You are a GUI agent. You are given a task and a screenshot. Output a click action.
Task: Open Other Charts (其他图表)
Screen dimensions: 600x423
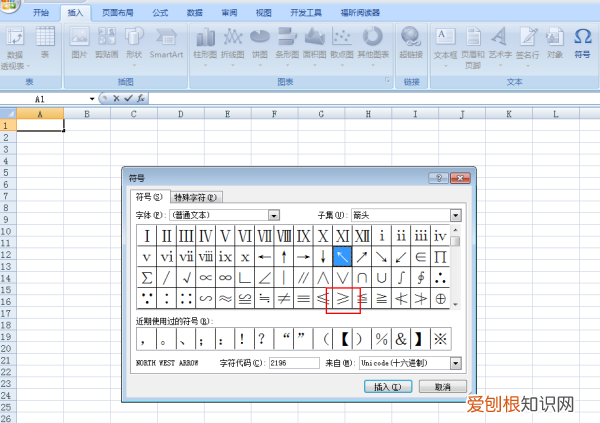[373, 47]
